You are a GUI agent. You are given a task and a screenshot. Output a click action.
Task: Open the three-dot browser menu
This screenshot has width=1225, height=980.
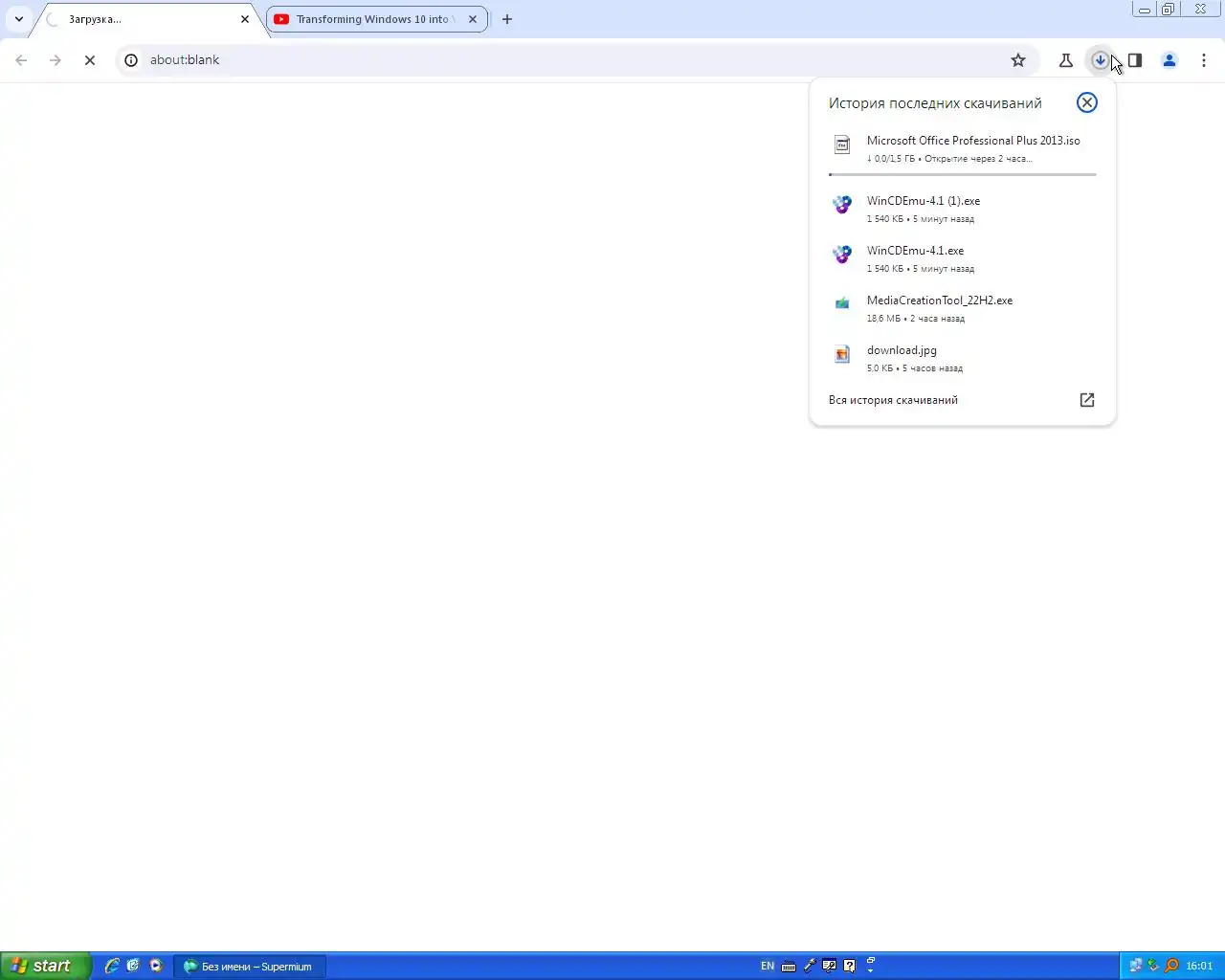coord(1203,60)
